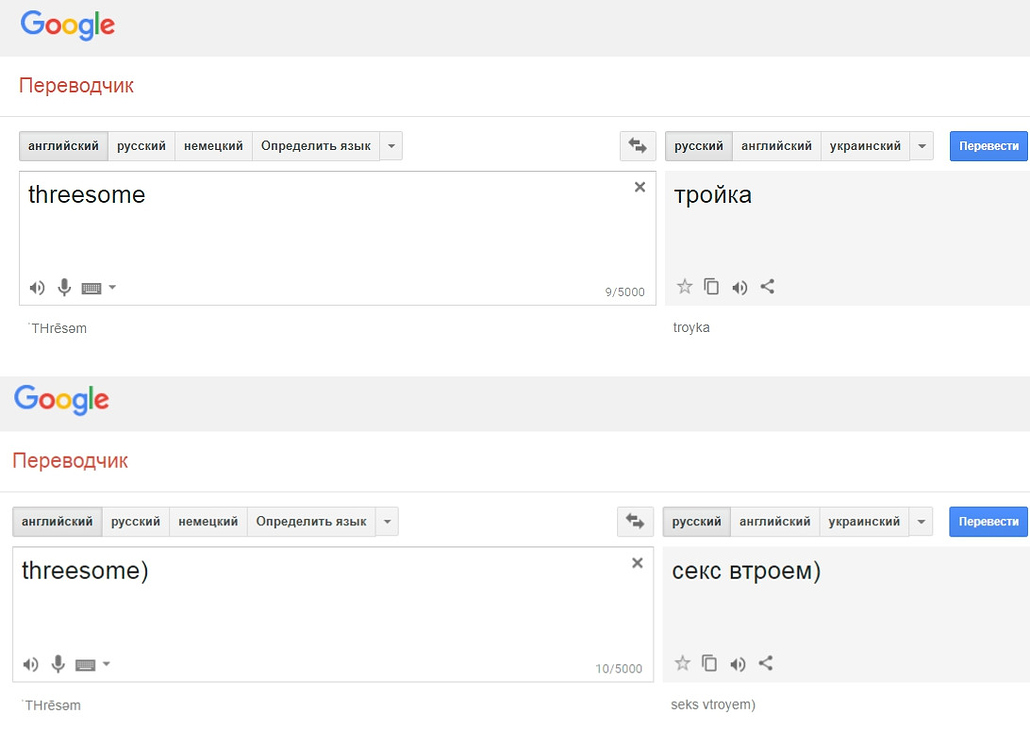Listen to the тройка translation

(x=740, y=287)
